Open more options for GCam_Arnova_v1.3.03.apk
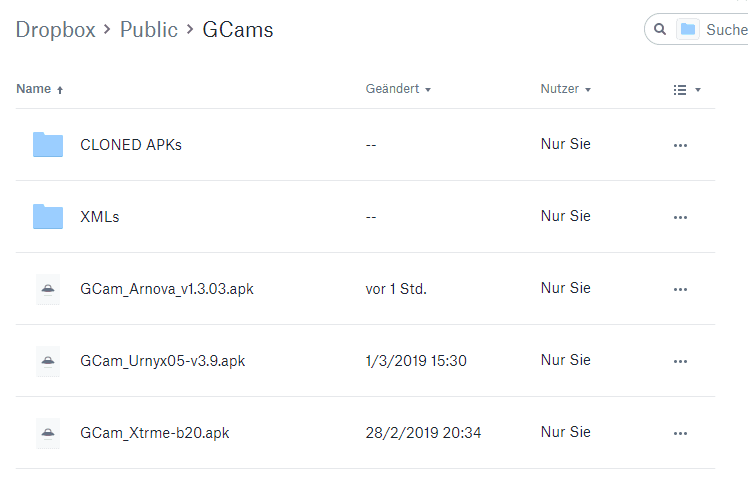Viewport: 748px width, 488px height. coord(680,290)
